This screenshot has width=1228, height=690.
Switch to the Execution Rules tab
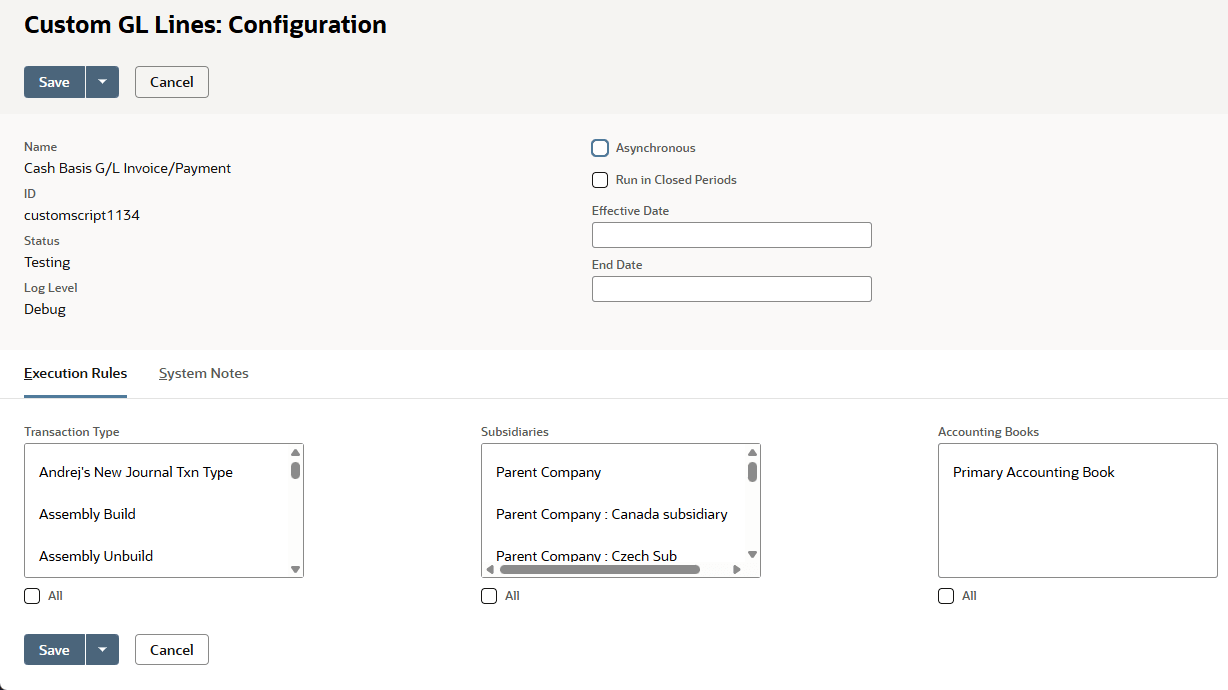point(75,373)
